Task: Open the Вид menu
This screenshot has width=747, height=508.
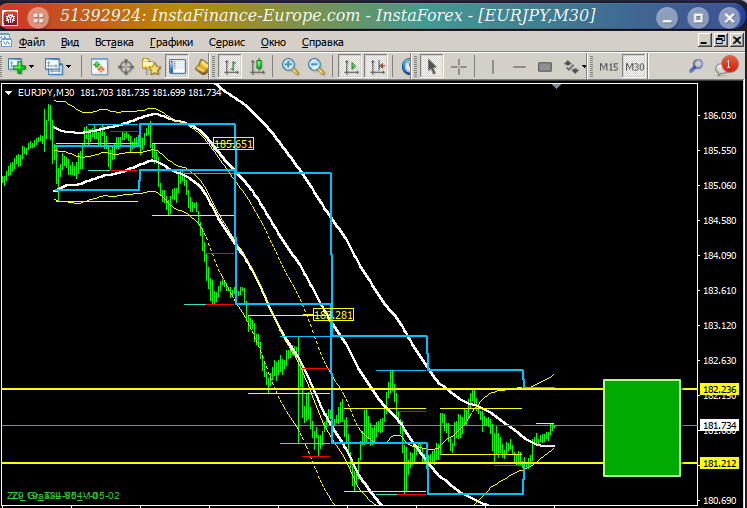Action: (x=70, y=42)
